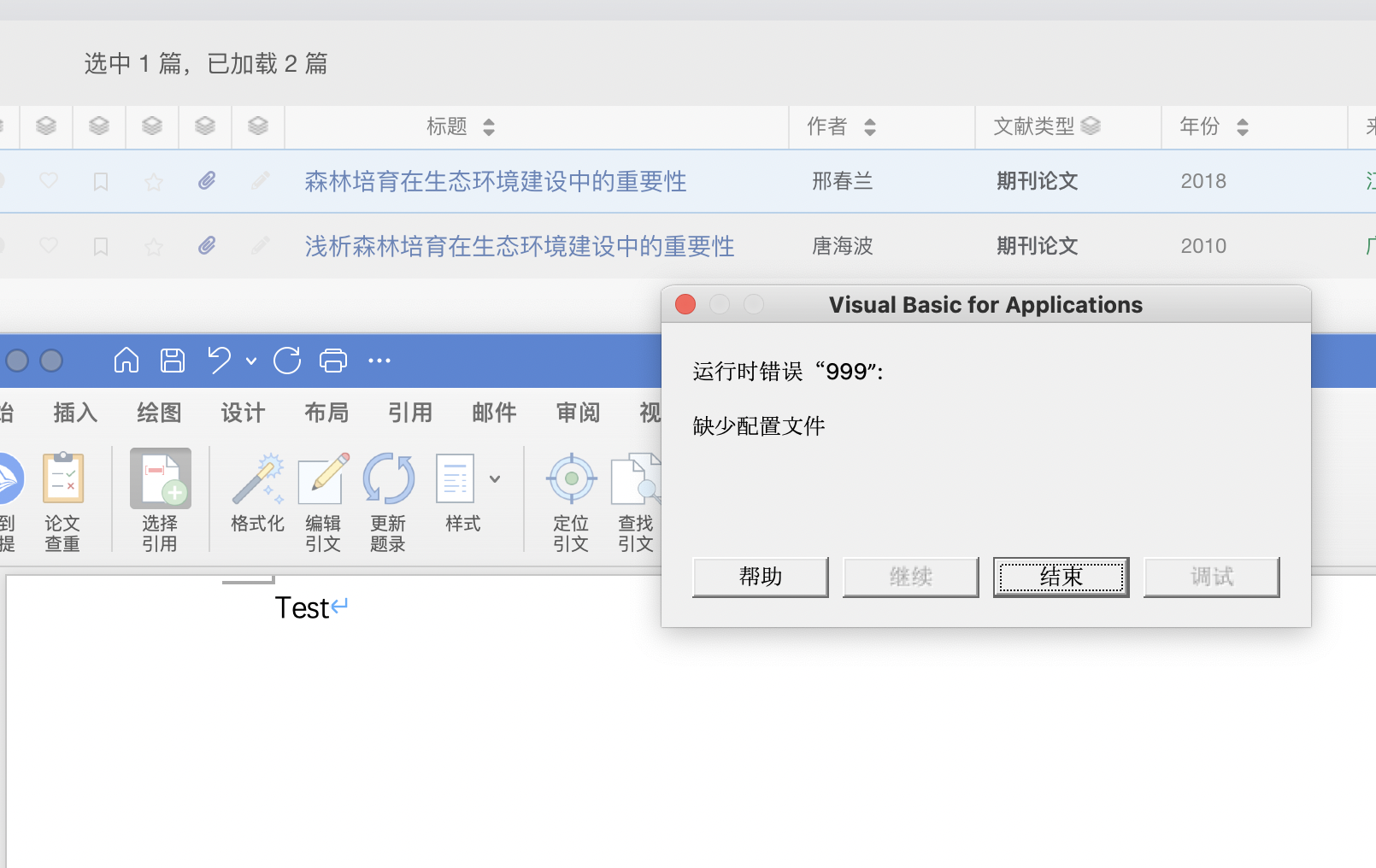This screenshot has width=1376, height=868.
Task: Click the 结束 button in VBA dialog
Action: click(1061, 577)
